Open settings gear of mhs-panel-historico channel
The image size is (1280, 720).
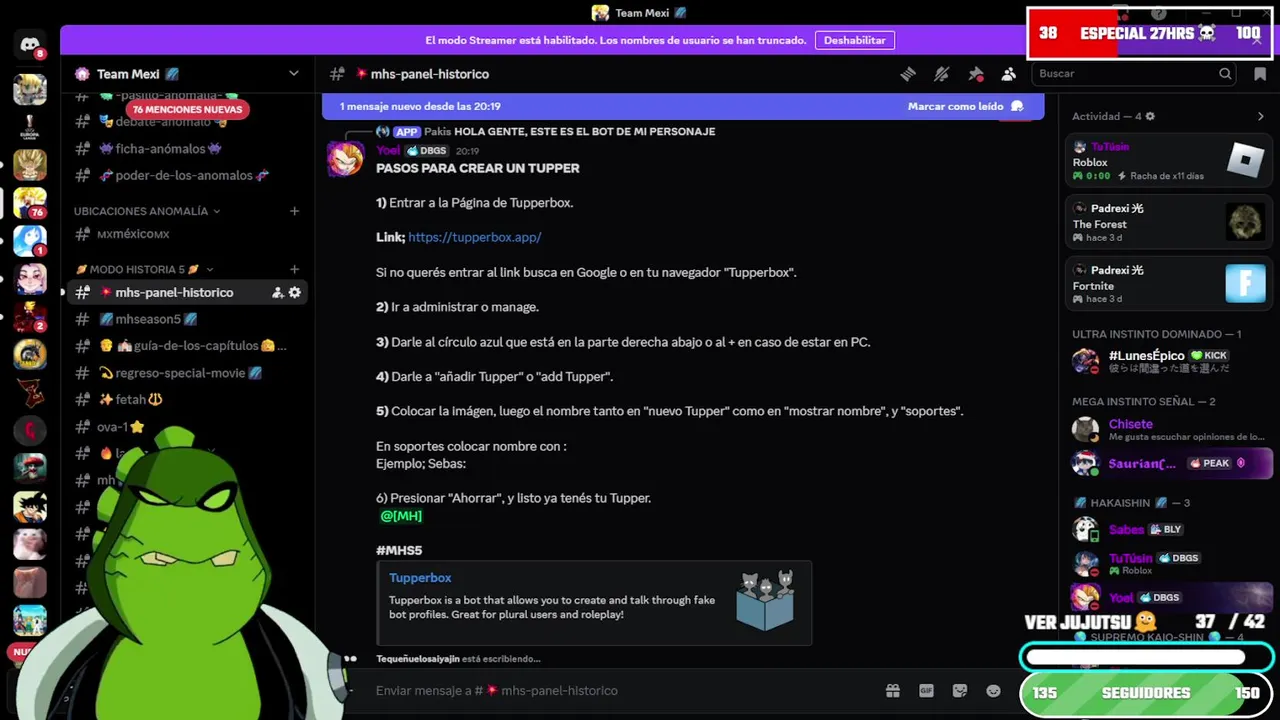click(295, 292)
